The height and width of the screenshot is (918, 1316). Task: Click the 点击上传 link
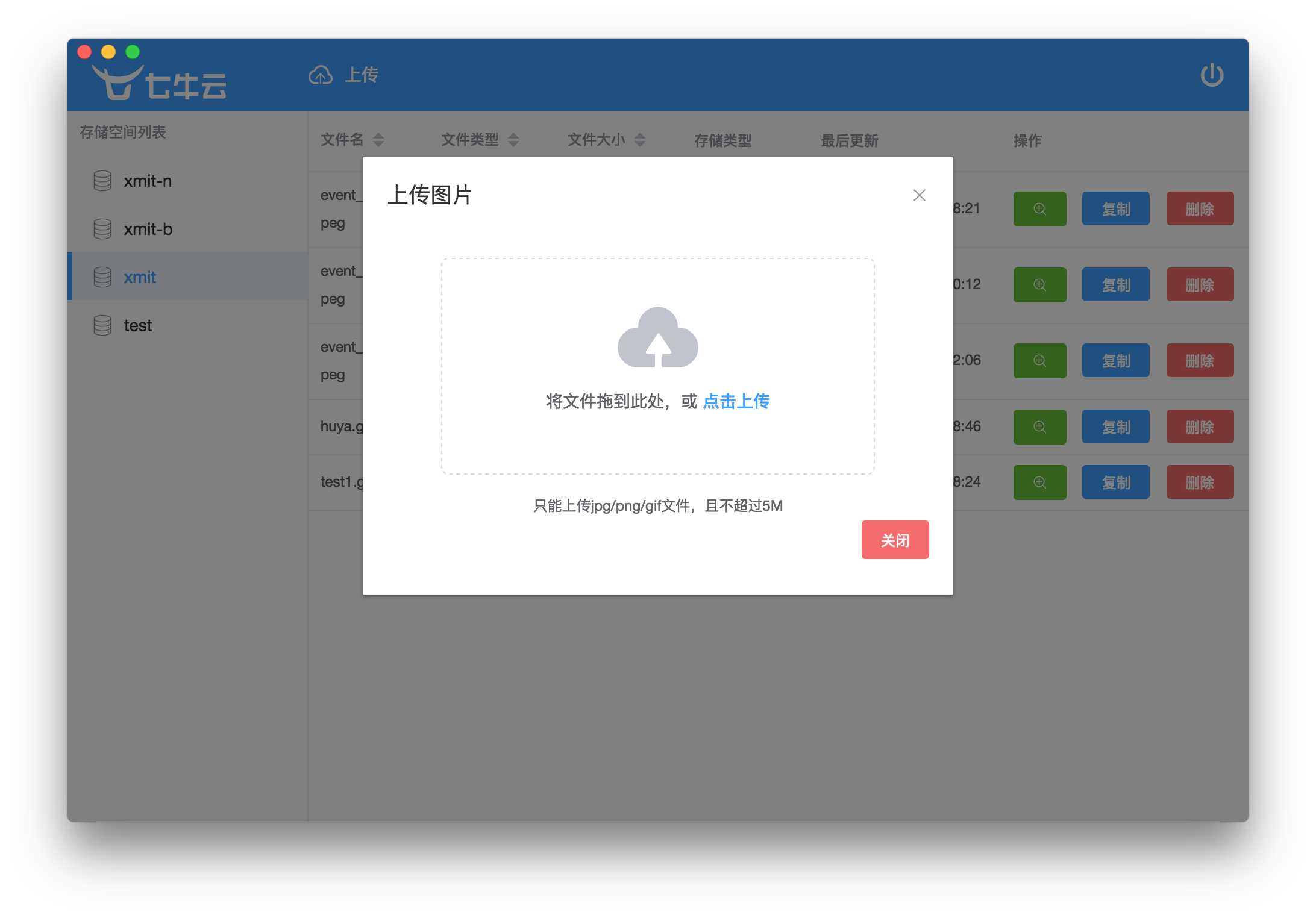(x=736, y=401)
